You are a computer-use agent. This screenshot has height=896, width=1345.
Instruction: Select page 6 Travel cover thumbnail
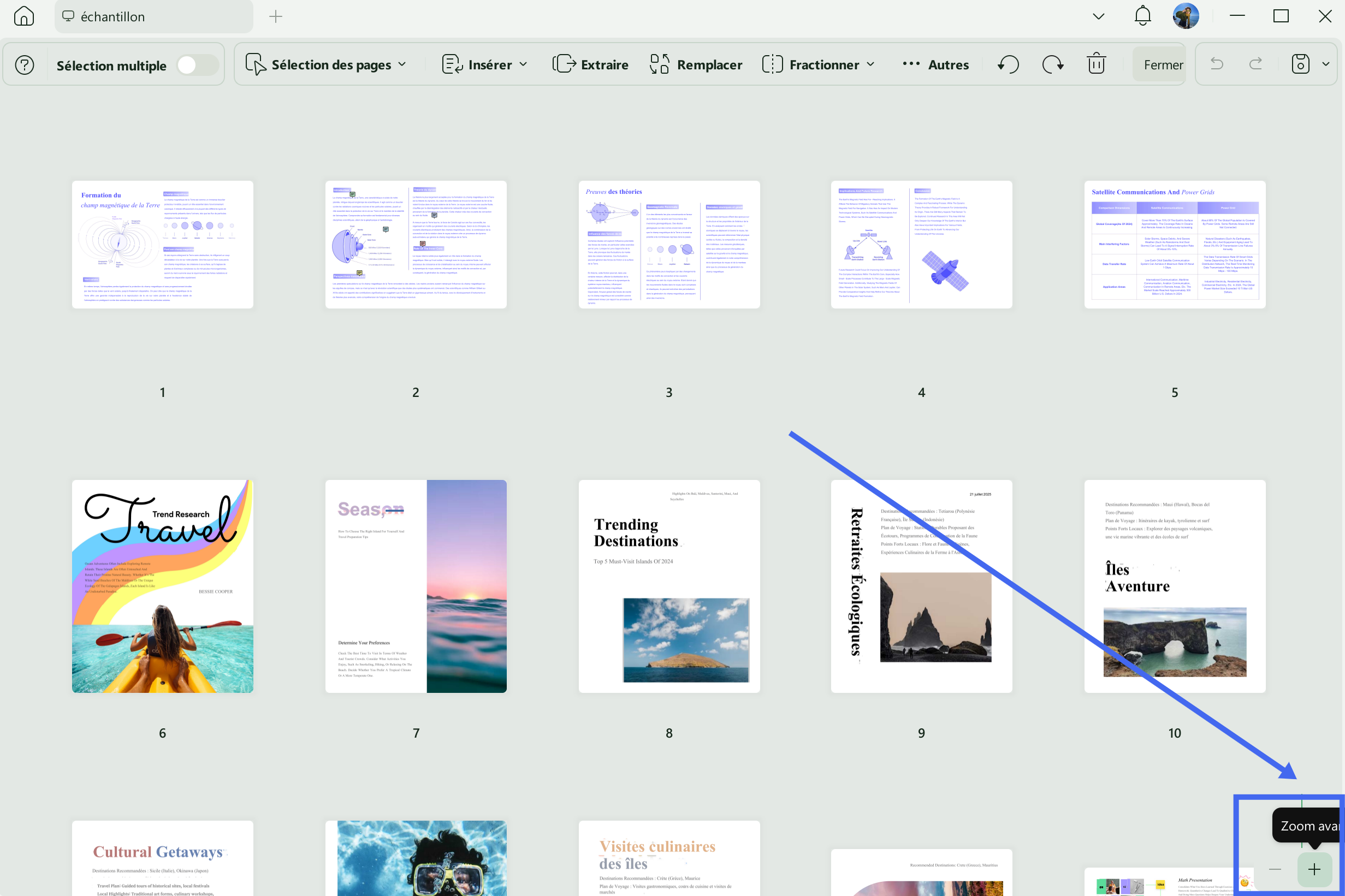tap(162, 586)
